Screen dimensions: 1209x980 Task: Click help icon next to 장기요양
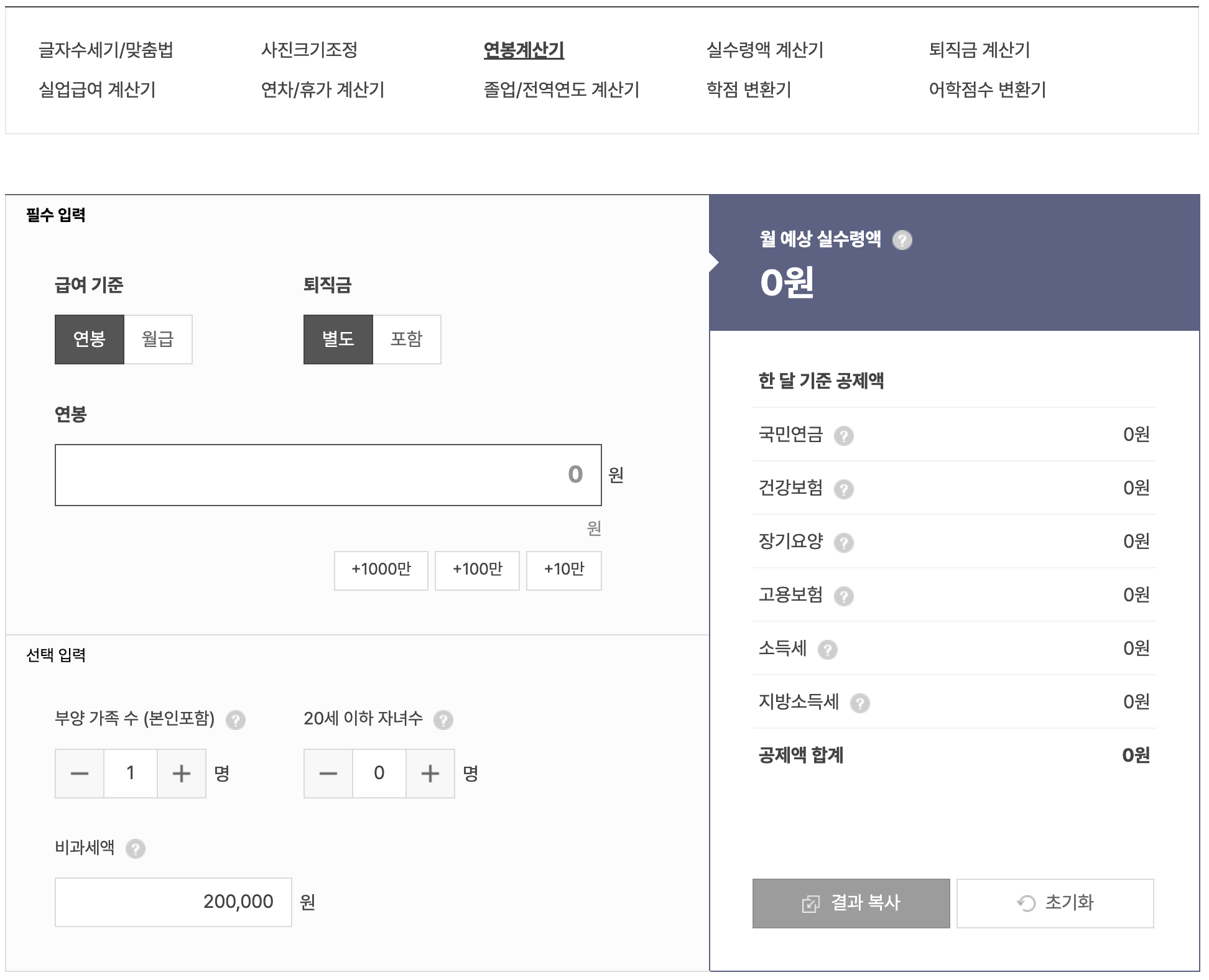(x=843, y=543)
